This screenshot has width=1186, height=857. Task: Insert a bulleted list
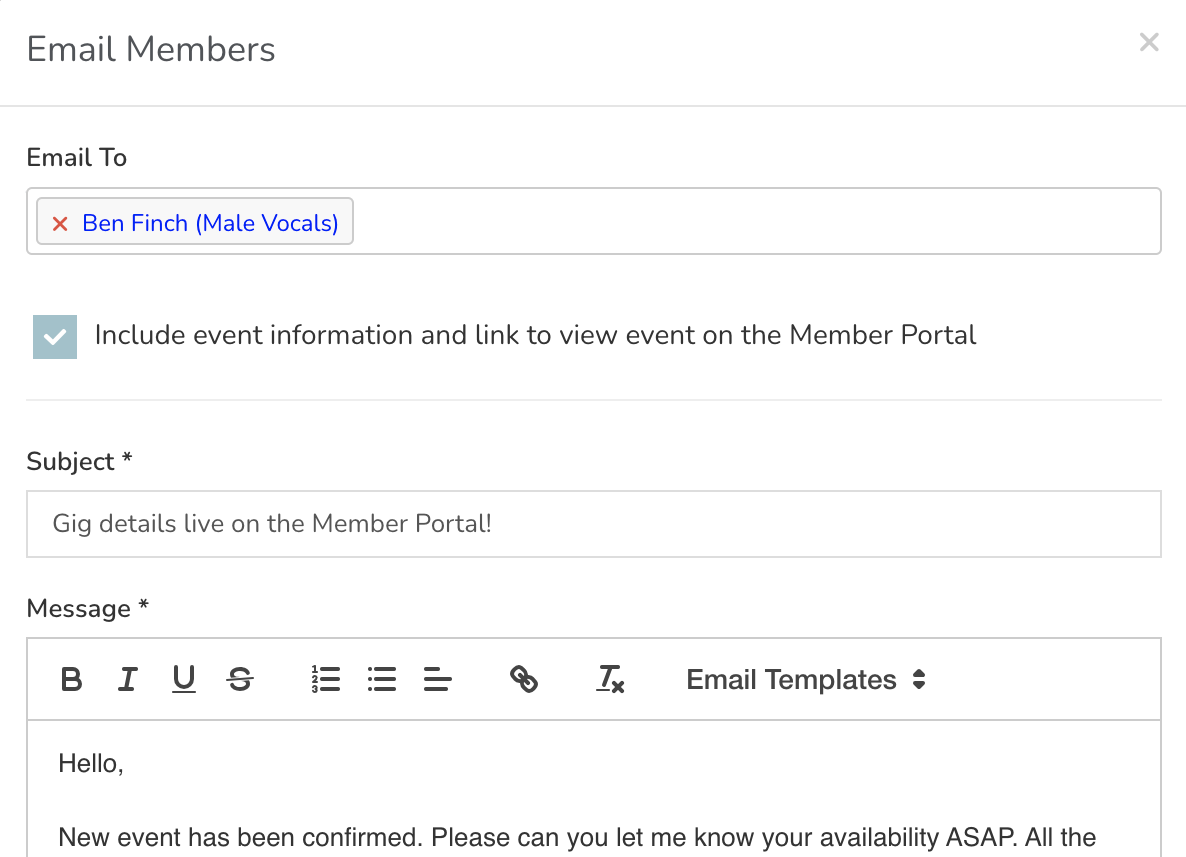tap(381, 679)
